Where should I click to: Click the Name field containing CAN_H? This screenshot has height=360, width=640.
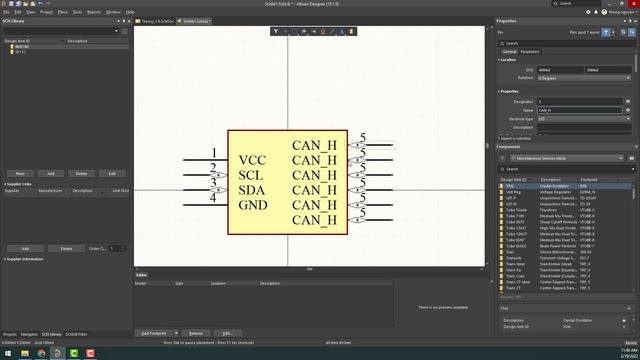(x=580, y=110)
